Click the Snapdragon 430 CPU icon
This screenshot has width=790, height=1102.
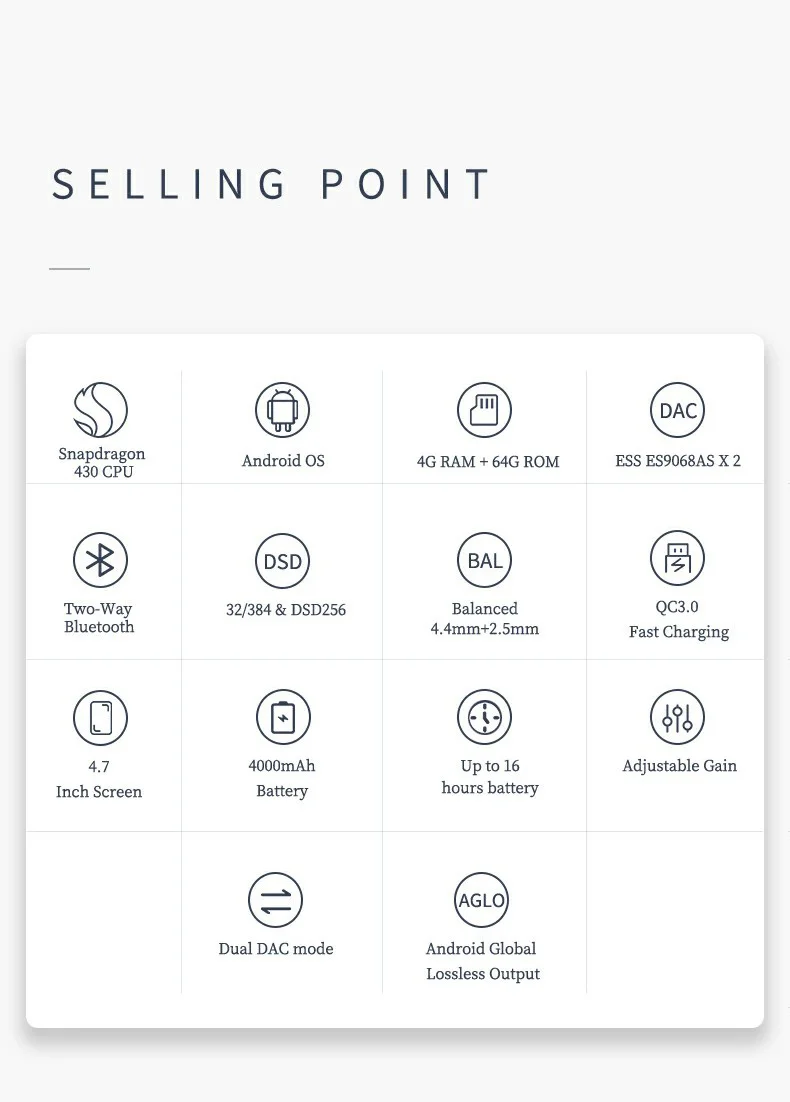[101, 410]
